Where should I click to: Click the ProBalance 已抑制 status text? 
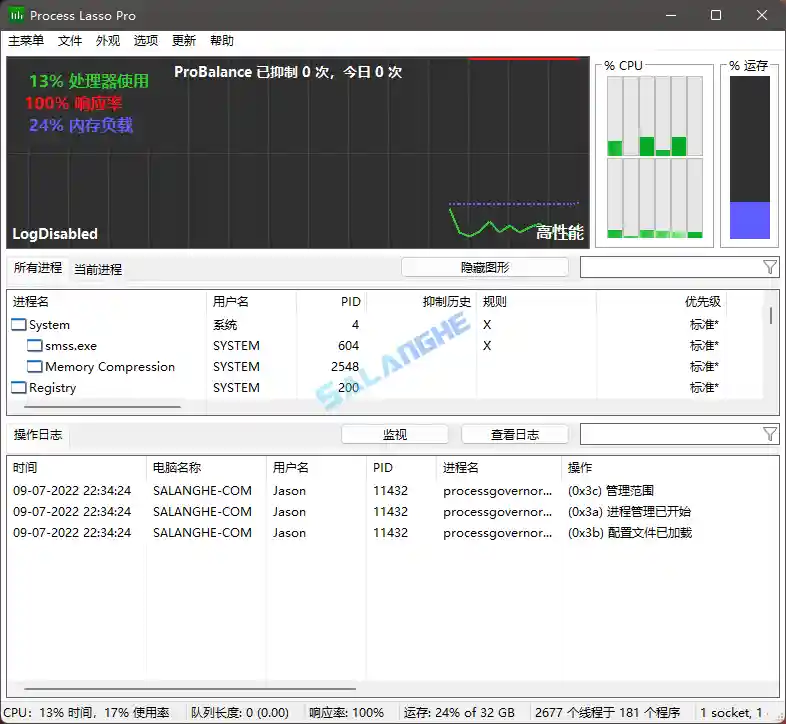coord(288,72)
